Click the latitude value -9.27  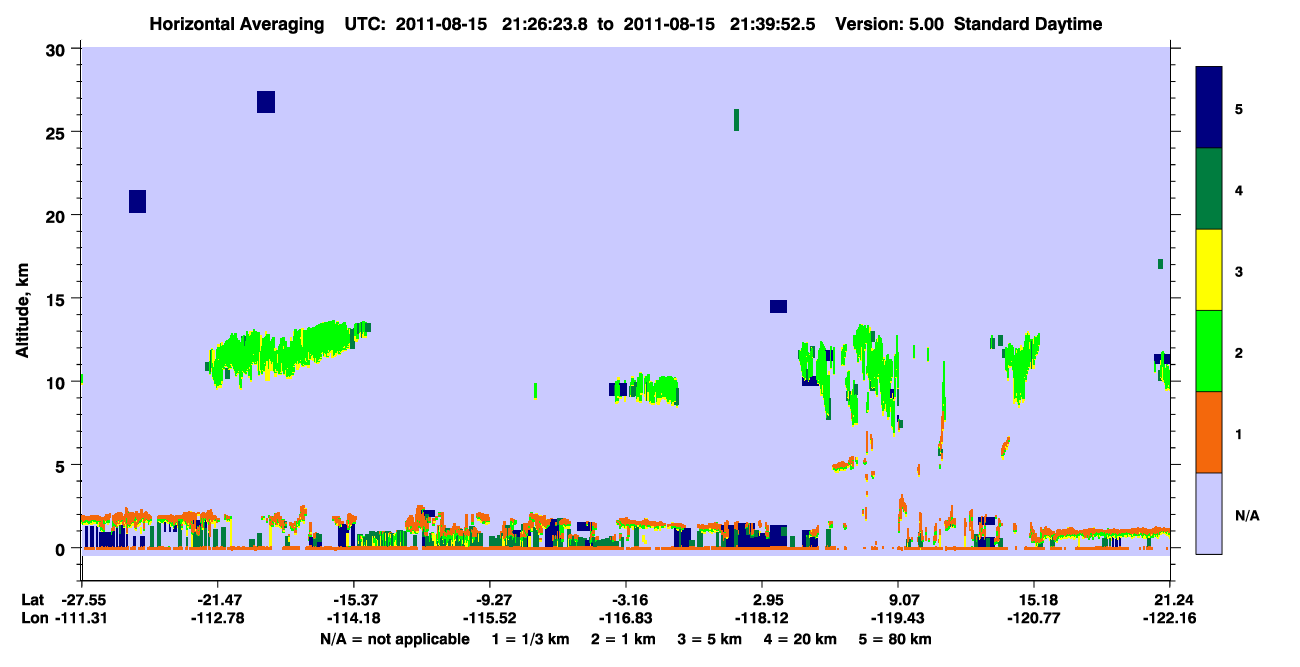pyautogui.click(x=490, y=600)
